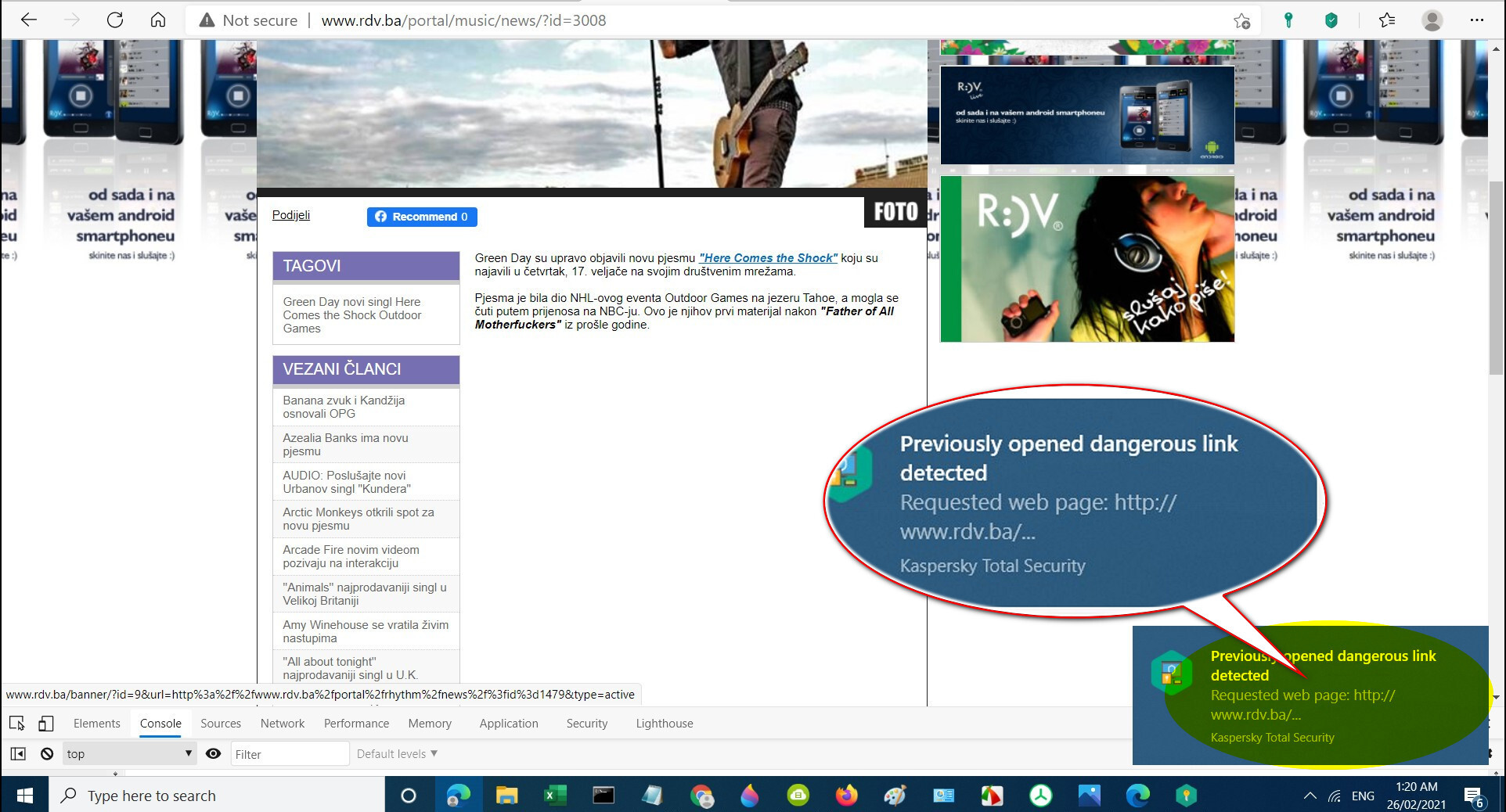Open Firefox from the taskbar
The image size is (1506, 812).
click(846, 796)
